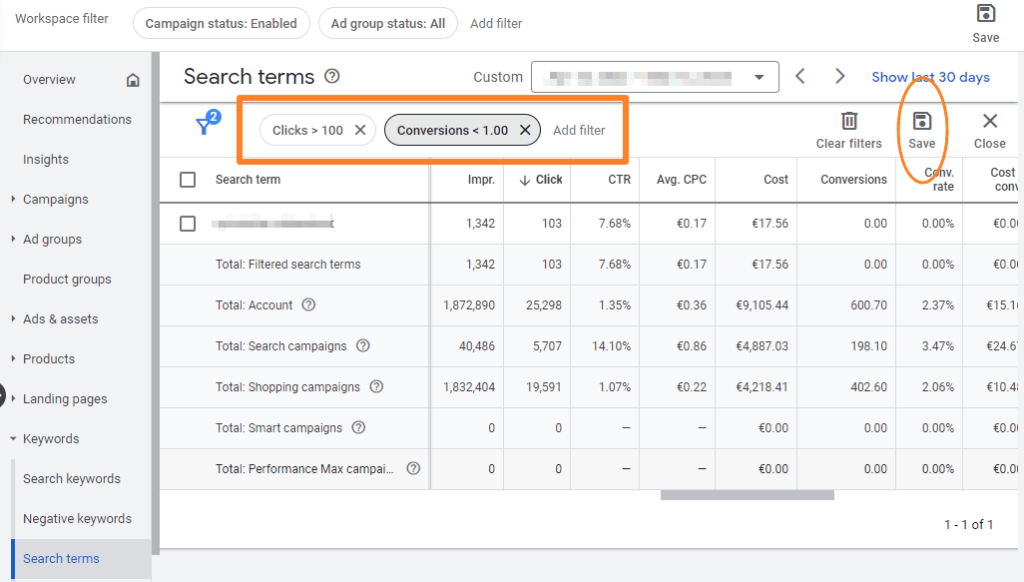Image resolution: width=1024 pixels, height=582 pixels.
Task: Open Product groups in the sidebar
Action: tap(67, 279)
